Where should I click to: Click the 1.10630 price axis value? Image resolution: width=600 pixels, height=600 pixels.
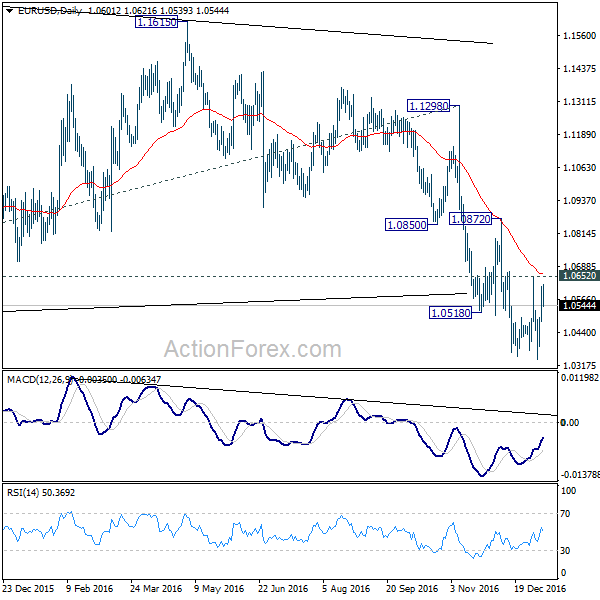[x=579, y=167]
